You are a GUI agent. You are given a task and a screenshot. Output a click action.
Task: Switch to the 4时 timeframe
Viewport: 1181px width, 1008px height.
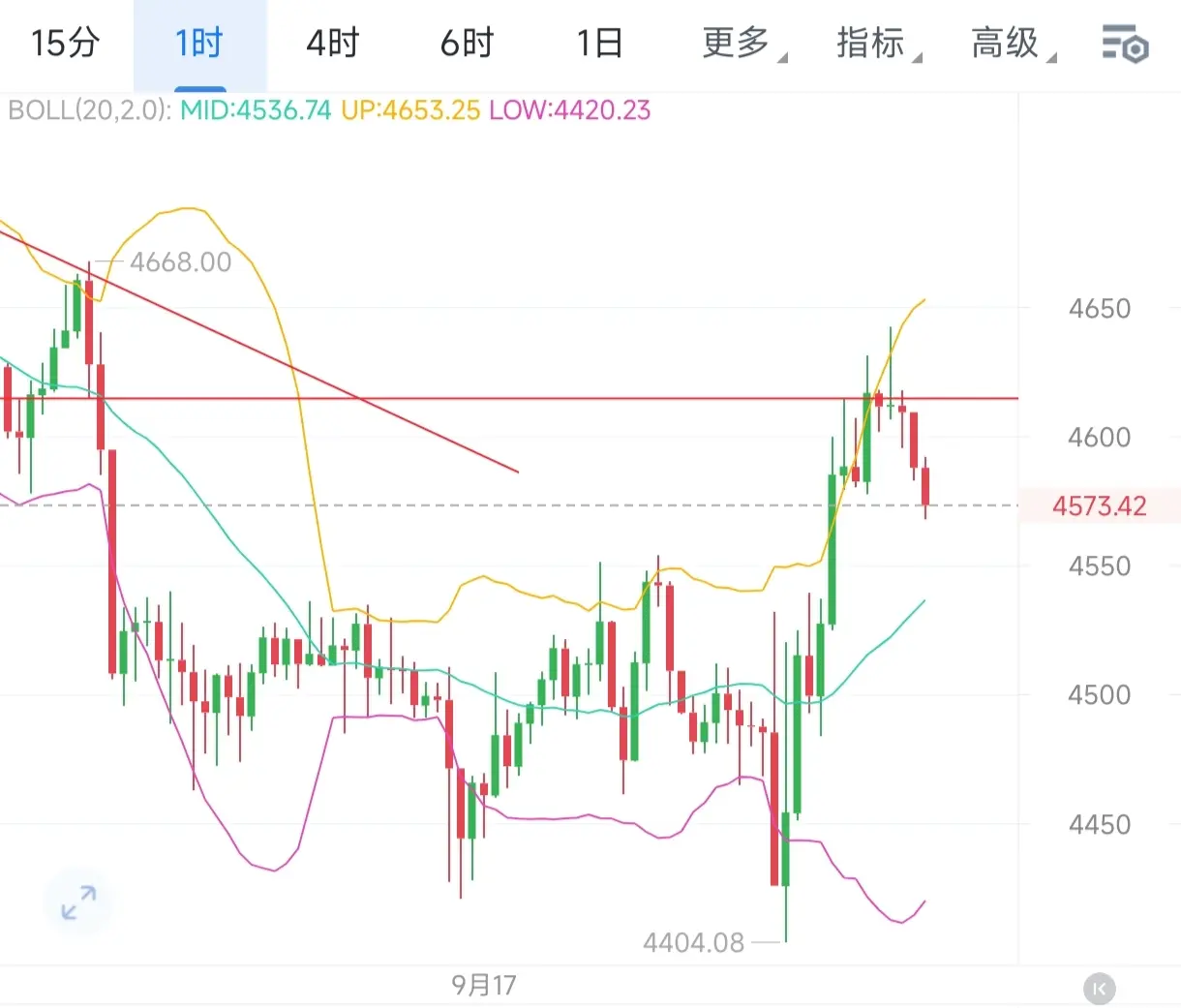[x=333, y=44]
